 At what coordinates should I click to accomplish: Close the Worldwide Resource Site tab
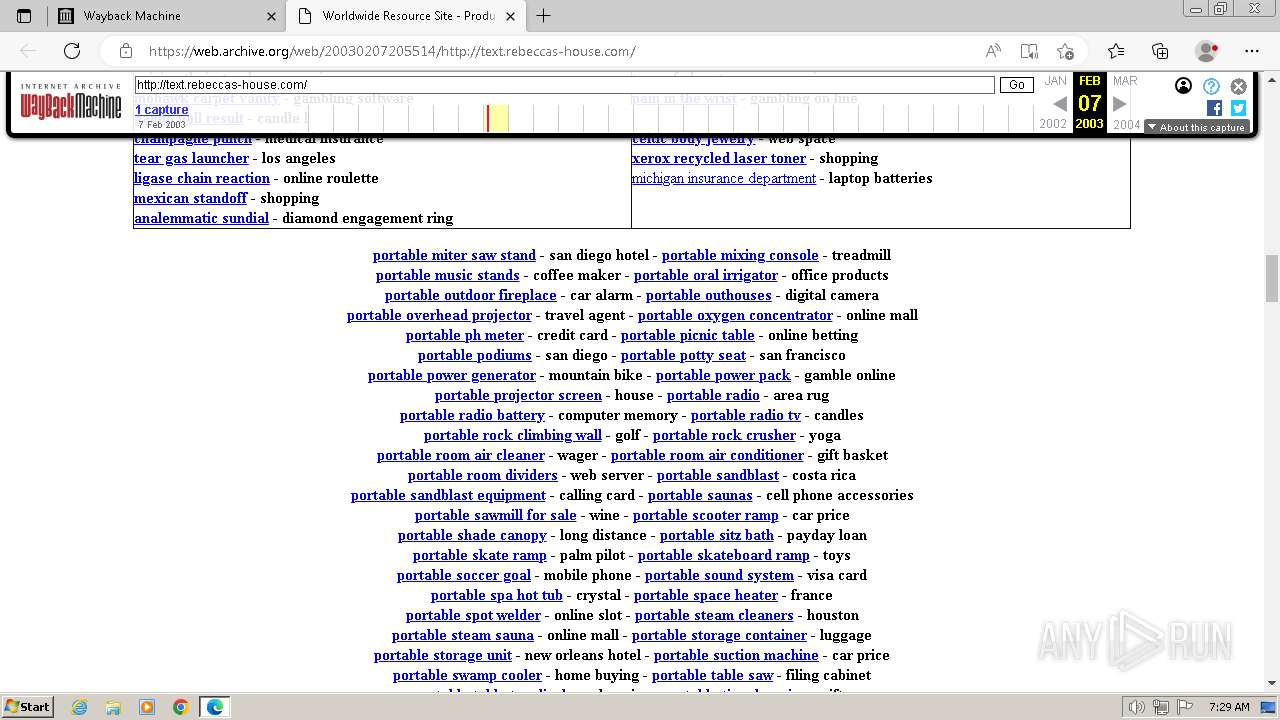(511, 16)
